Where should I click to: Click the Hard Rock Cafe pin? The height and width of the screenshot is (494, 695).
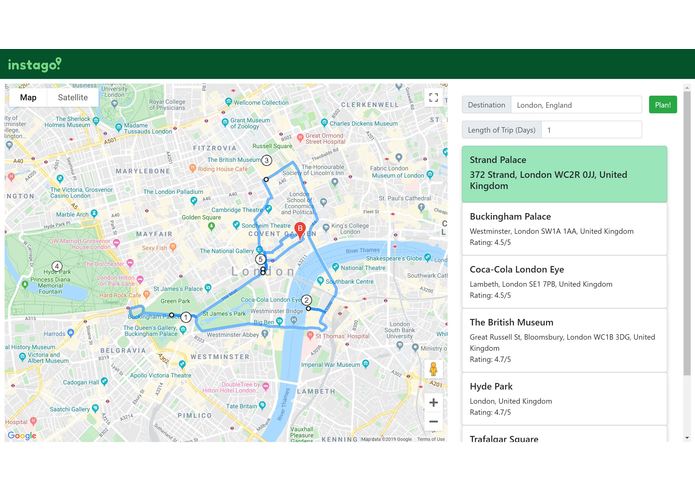tap(146, 294)
